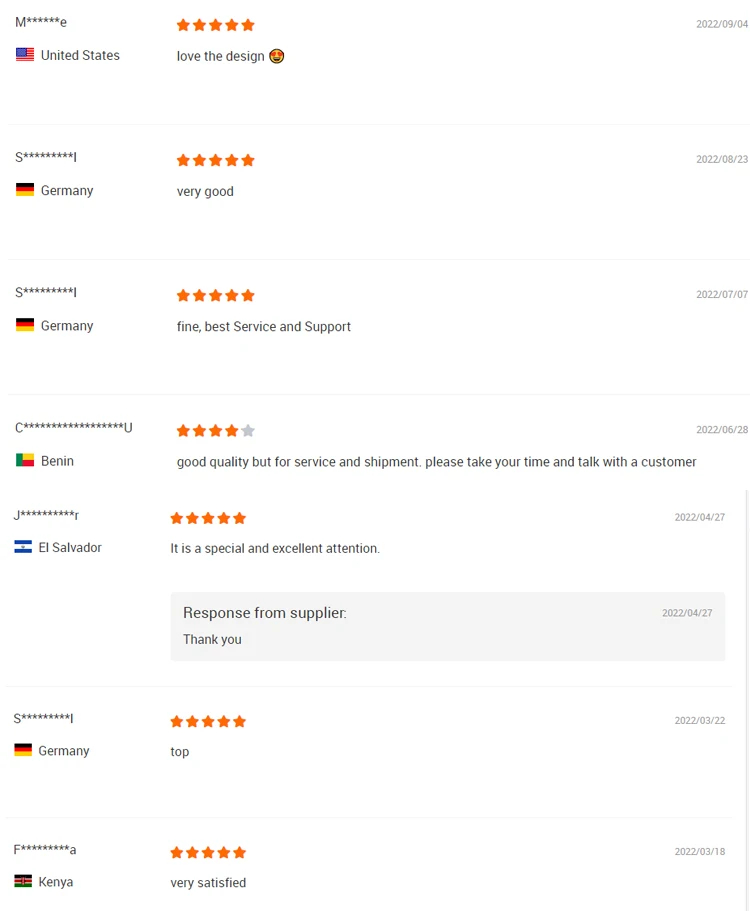Click the star rating on the El Salvador review
The height and width of the screenshot is (911, 750).
208,518
